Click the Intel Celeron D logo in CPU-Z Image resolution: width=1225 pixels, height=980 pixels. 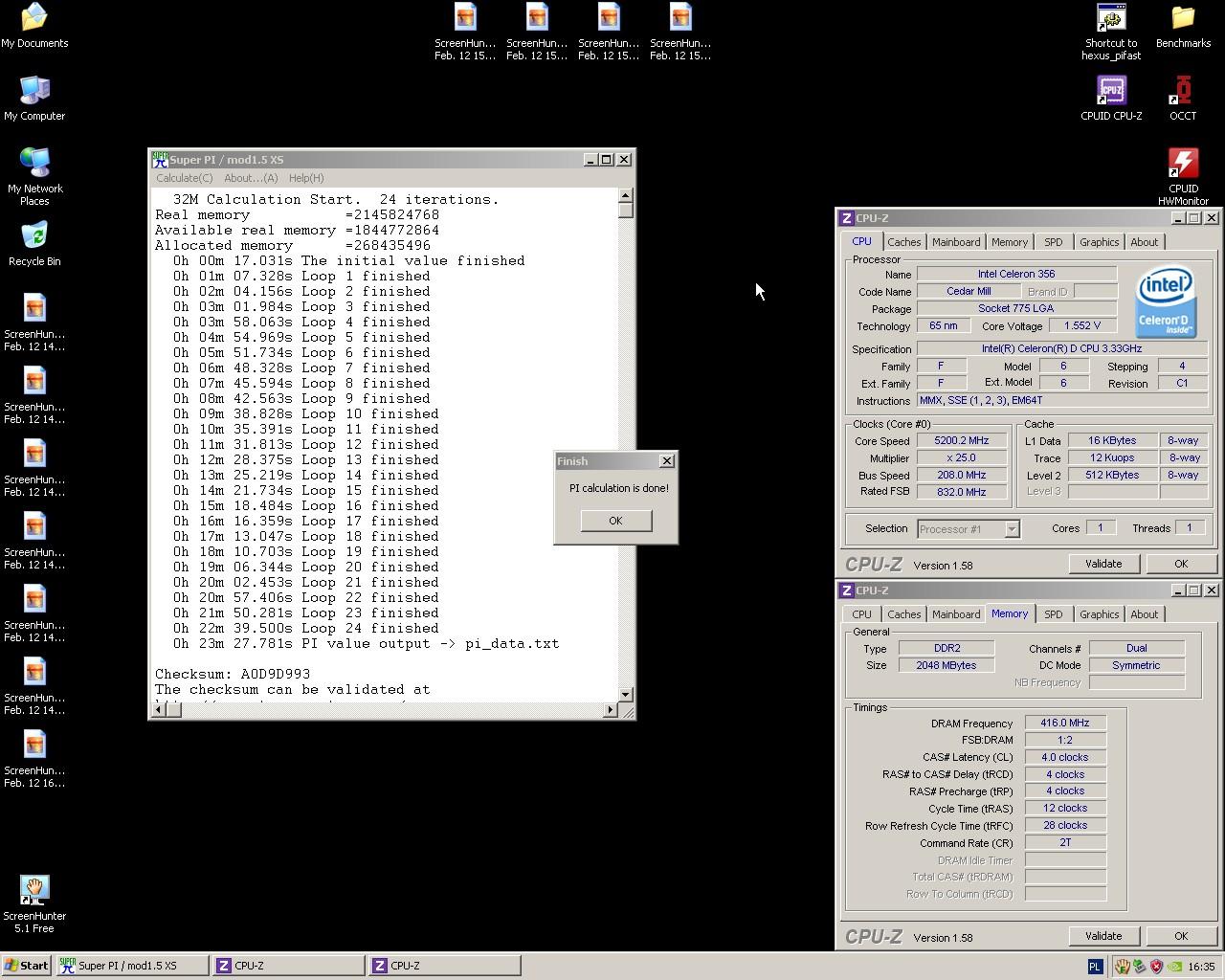(1166, 302)
